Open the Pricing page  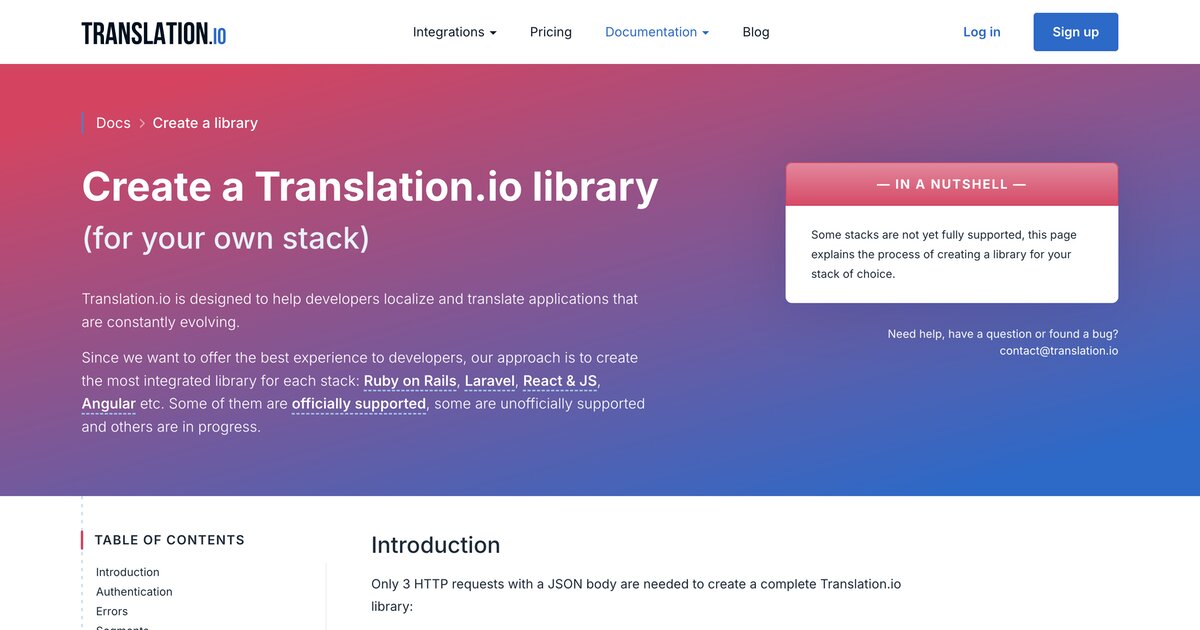[x=550, y=31]
